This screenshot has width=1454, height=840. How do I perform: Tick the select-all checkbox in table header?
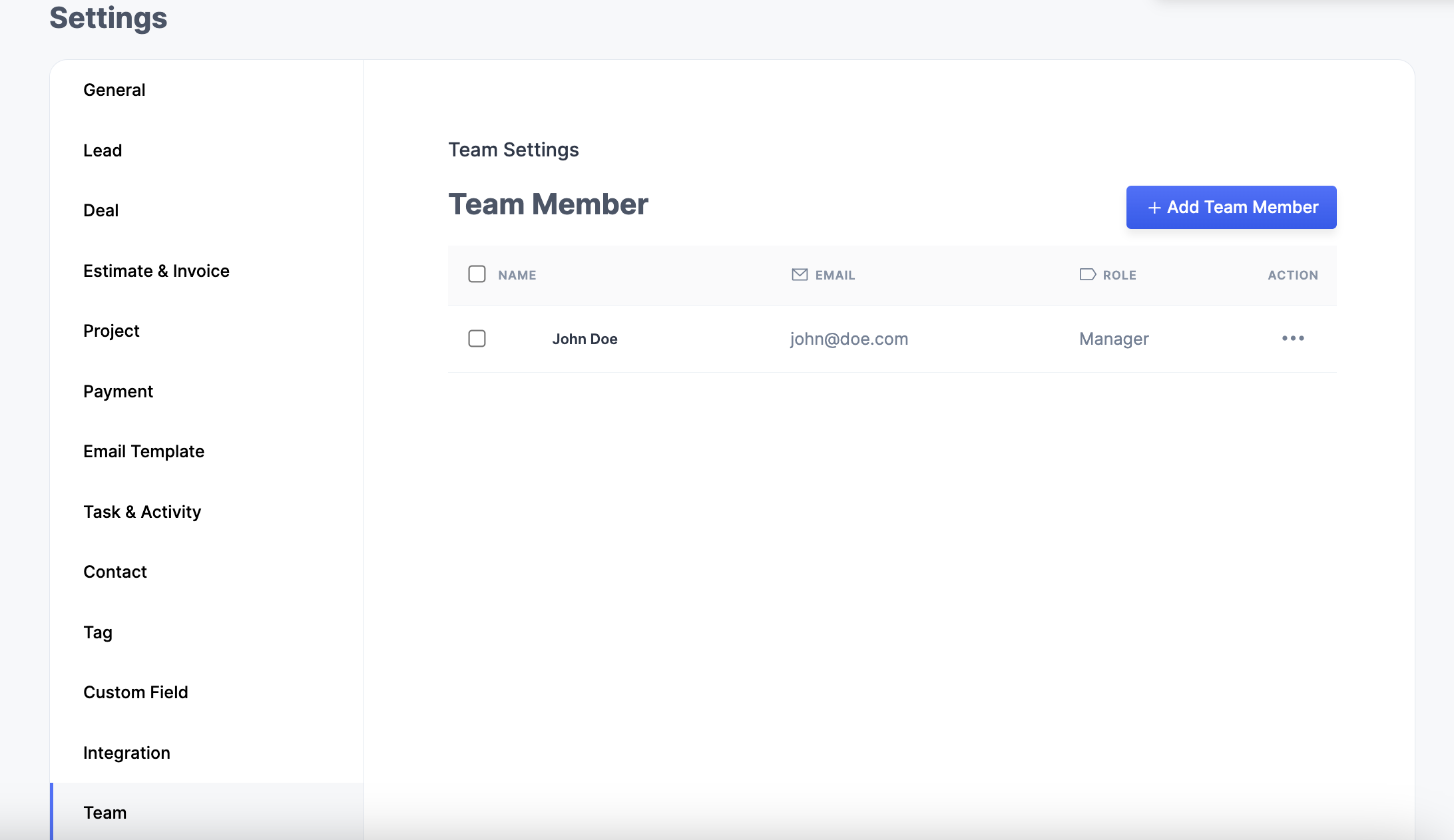pos(477,274)
